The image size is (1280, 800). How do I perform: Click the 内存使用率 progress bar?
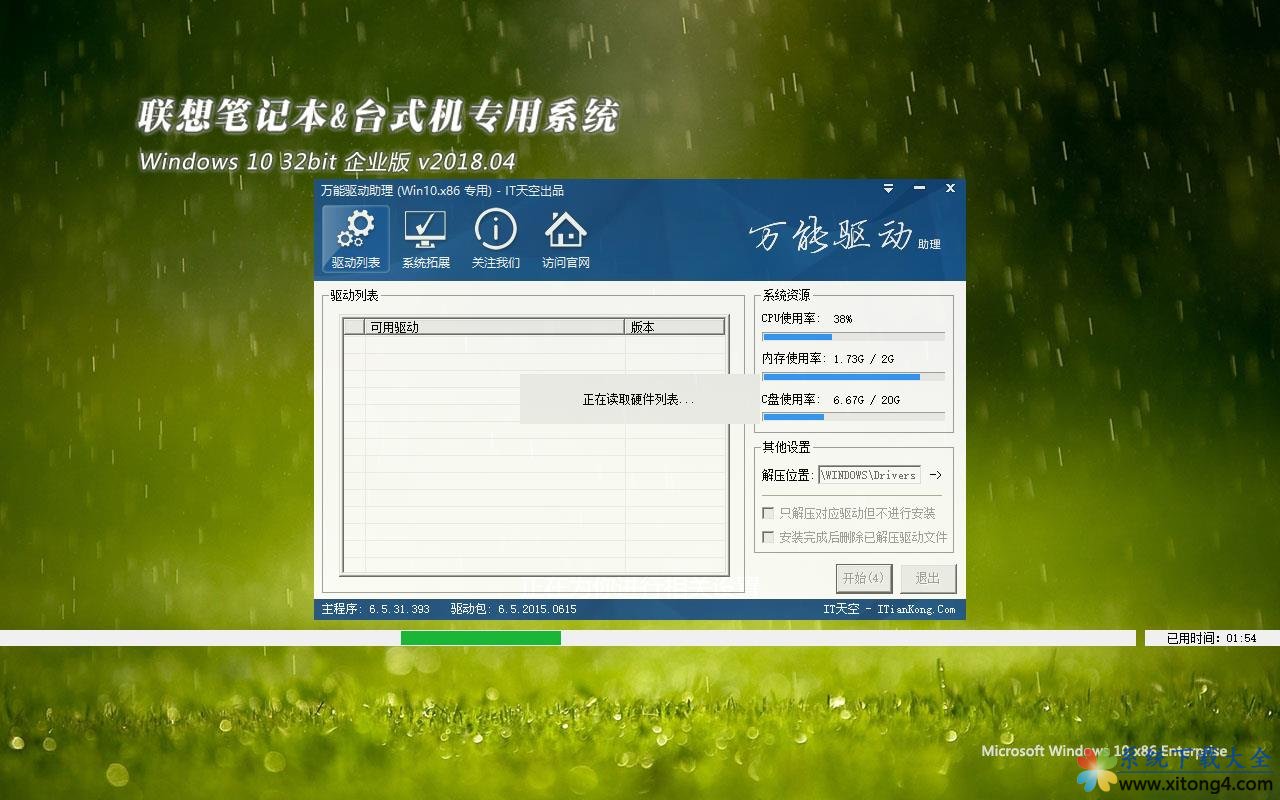pyautogui.click(x=853, y=377)
